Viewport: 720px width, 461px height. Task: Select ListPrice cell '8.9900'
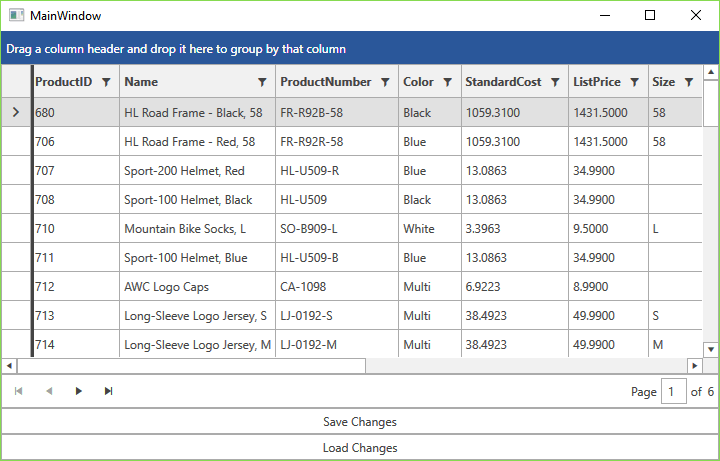(x=608, y=286)
